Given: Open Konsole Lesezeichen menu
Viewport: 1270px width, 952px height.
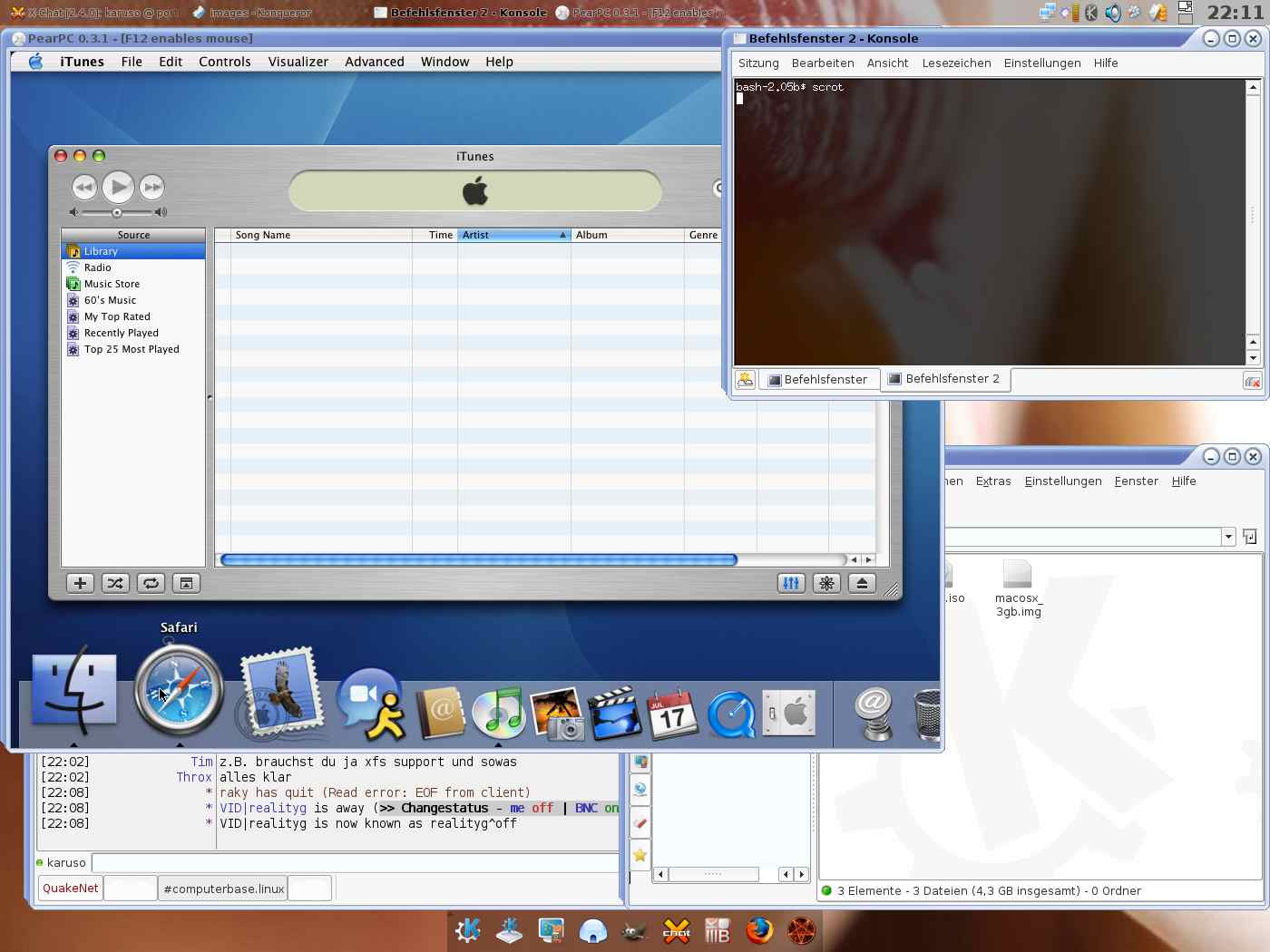Looking at the screenshot, I should point(956,63).
